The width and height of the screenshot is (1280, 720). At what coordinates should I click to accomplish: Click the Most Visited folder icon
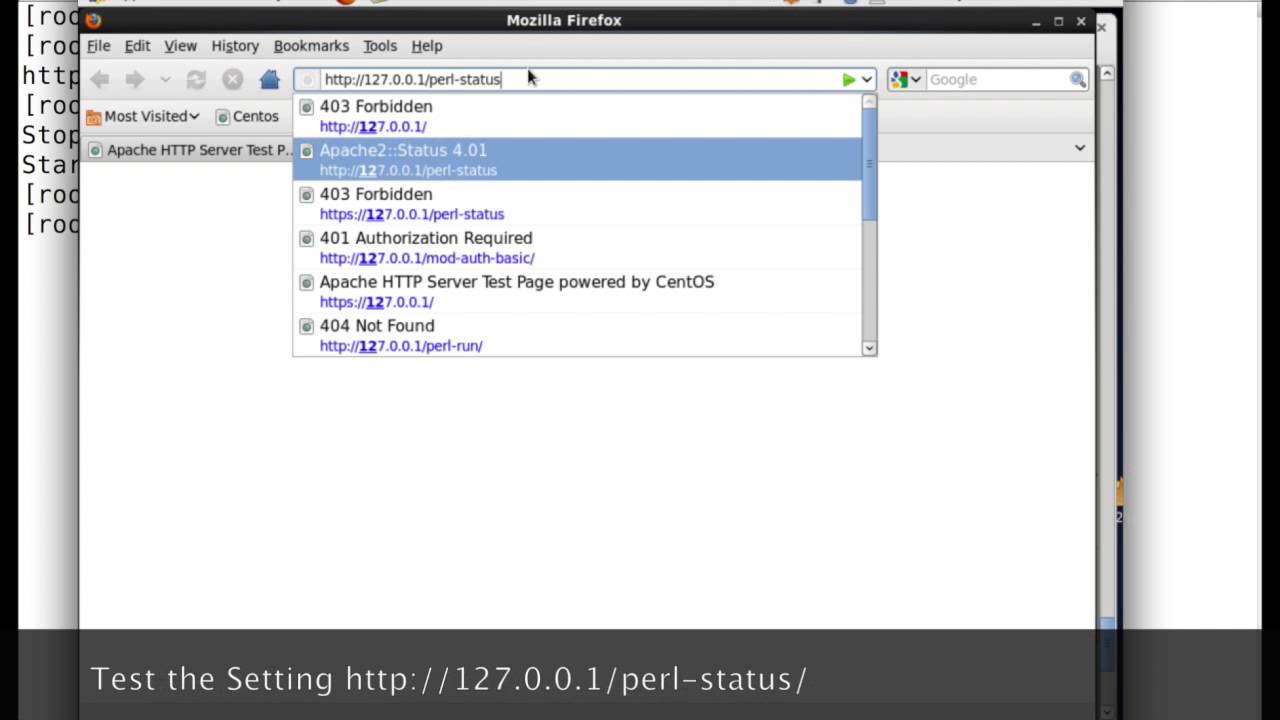(x=94, y=116)
